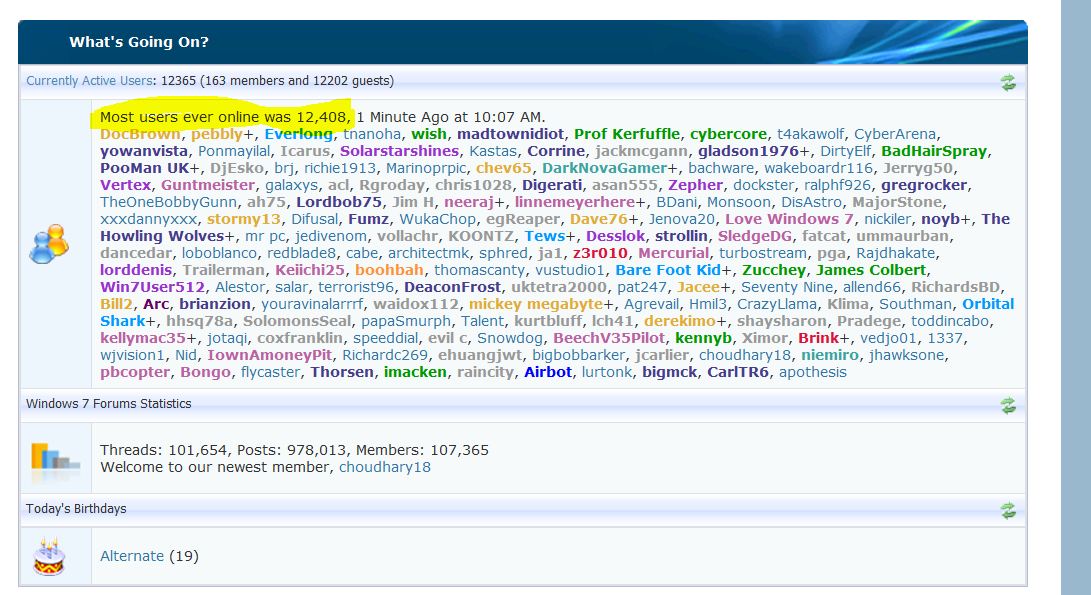The height and width of the screenshot is (595, 1091).
Task: Select user BadHairSpray
Action: (934, 151)
